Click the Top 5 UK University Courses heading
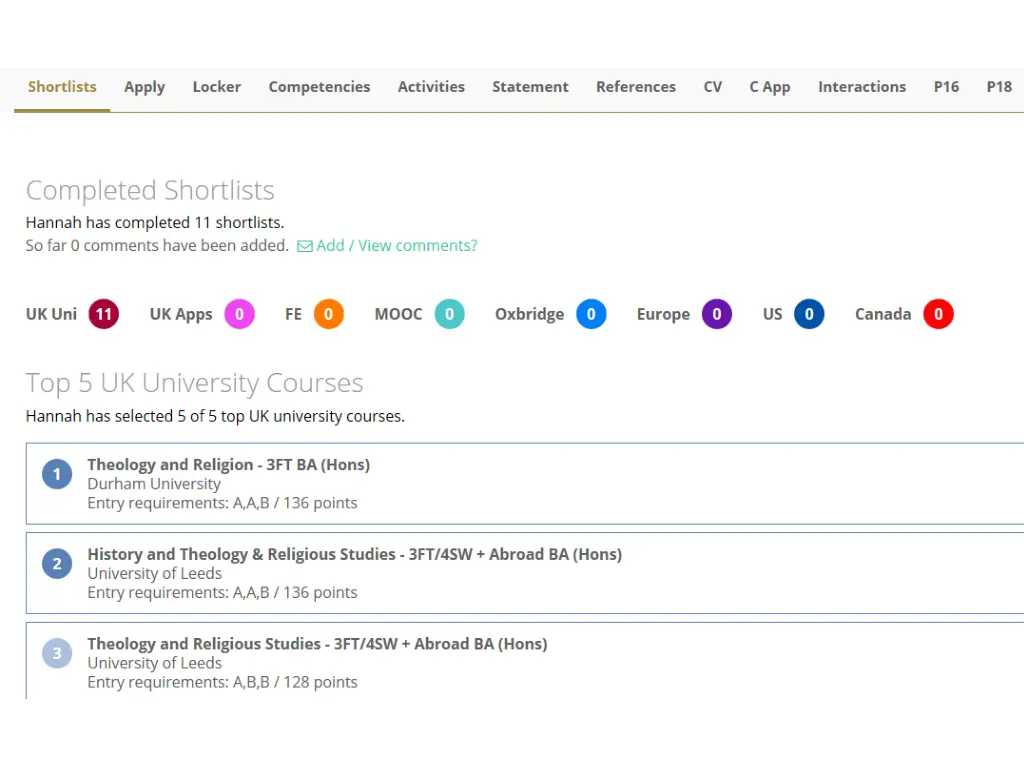 (x=195, y=383)
